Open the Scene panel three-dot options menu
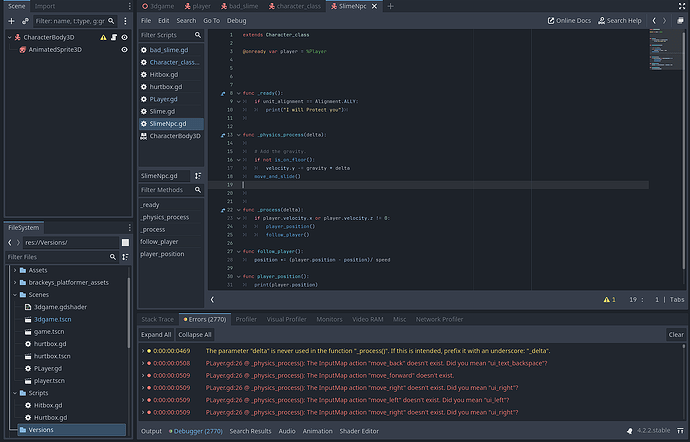 click(125, 21)
